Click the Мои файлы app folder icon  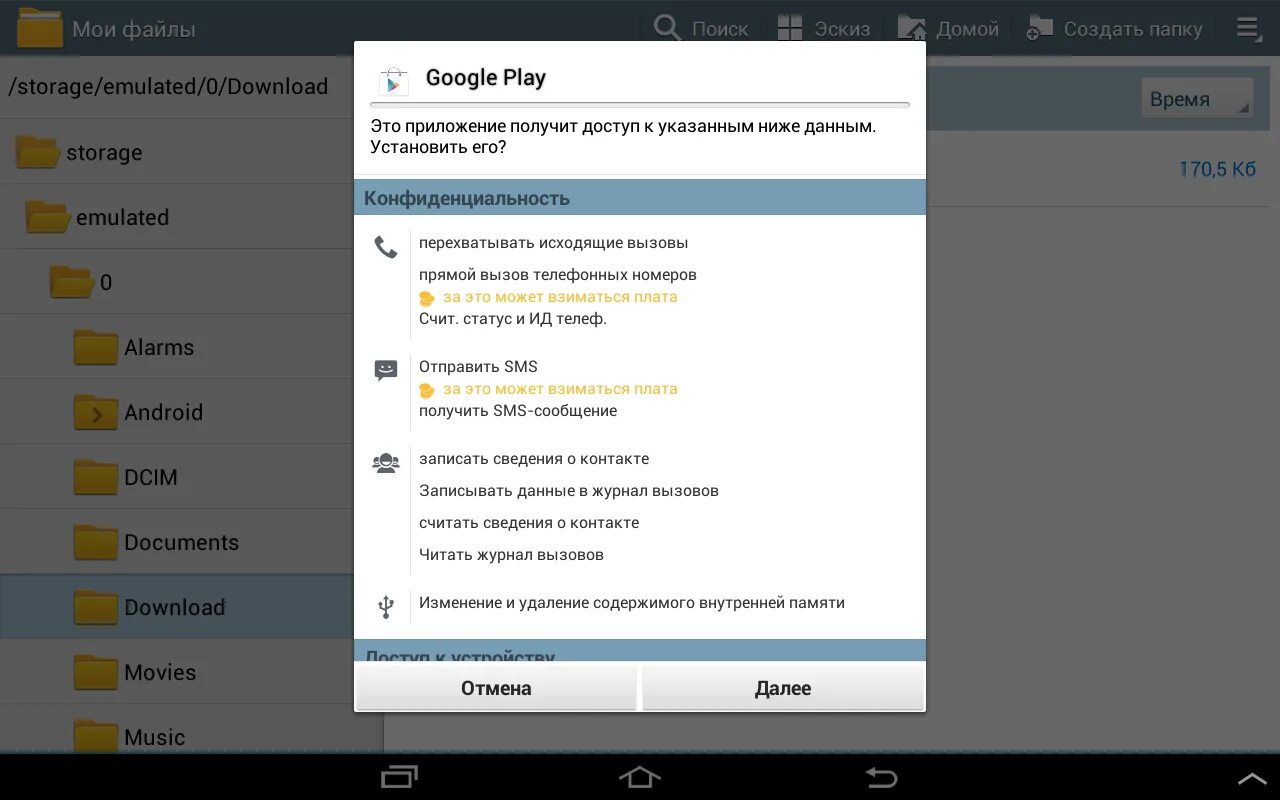[40, 28]
